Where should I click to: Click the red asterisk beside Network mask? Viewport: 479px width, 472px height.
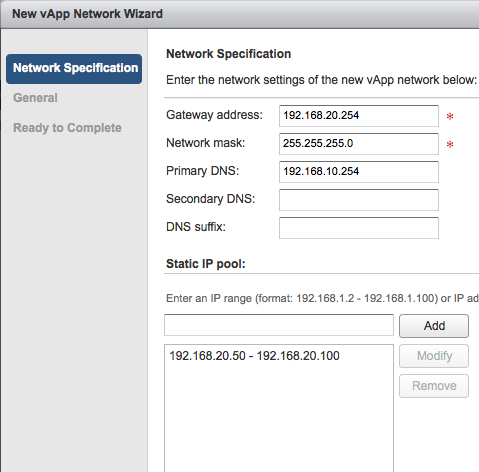[450, 144]
